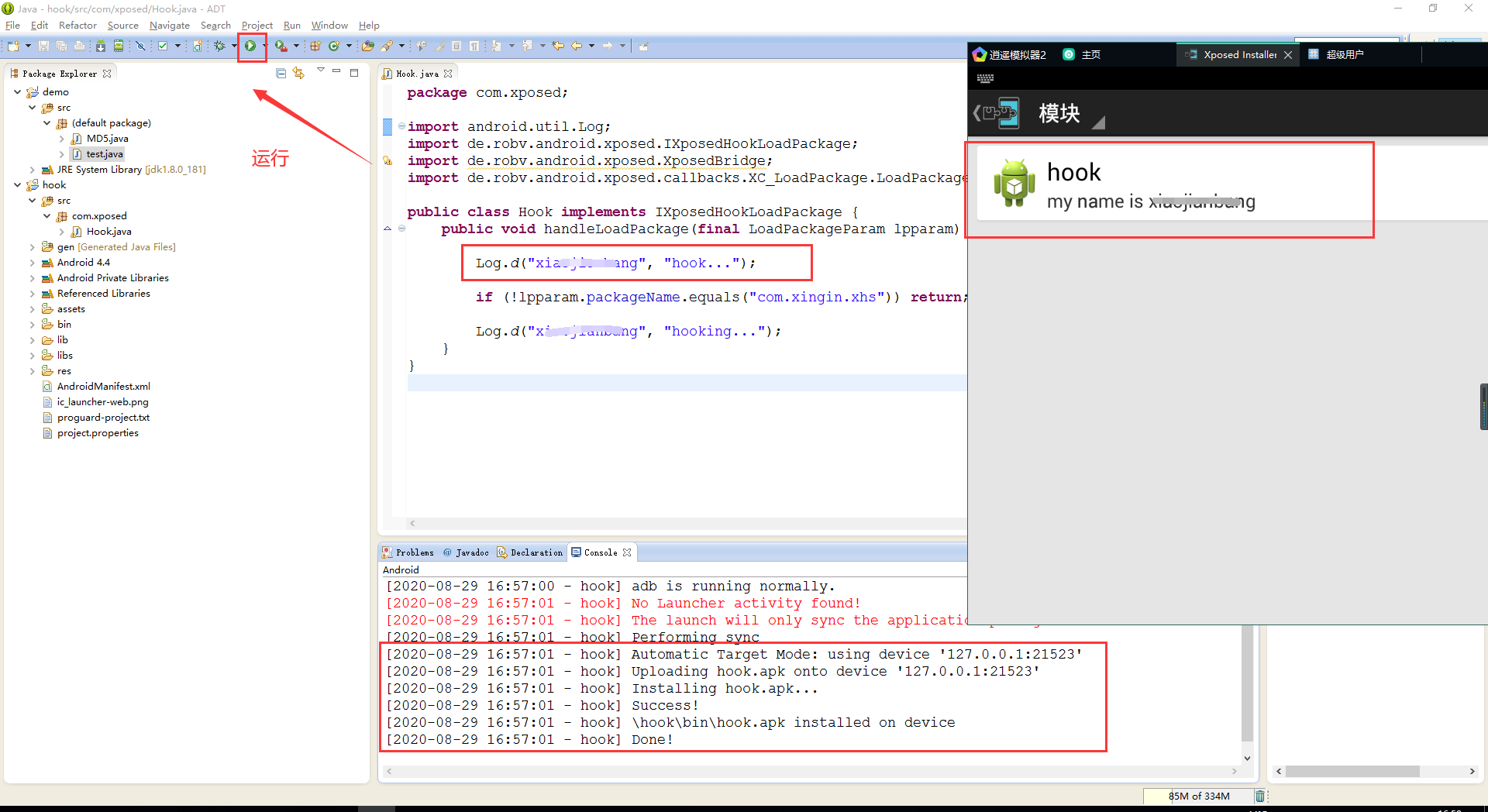Open the Android Virtual Device Manager
The image size is (1488, 812).
[x=119, y=46]
